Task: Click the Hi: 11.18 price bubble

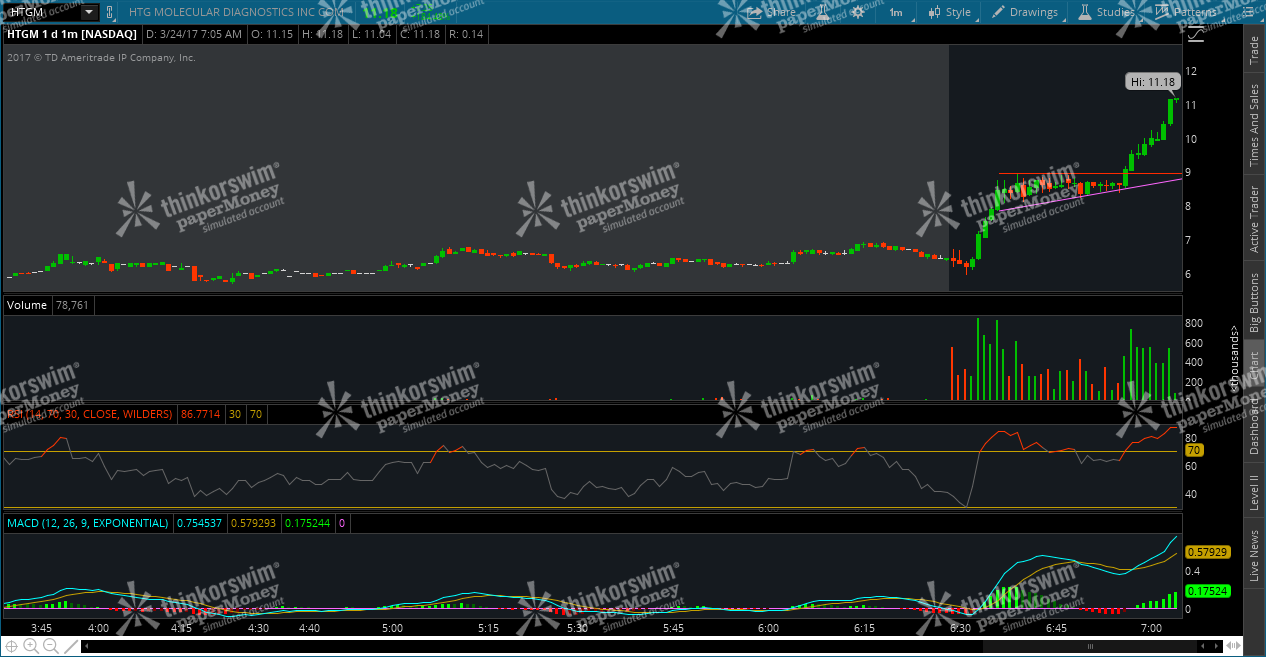Action: coord(1153,81)
